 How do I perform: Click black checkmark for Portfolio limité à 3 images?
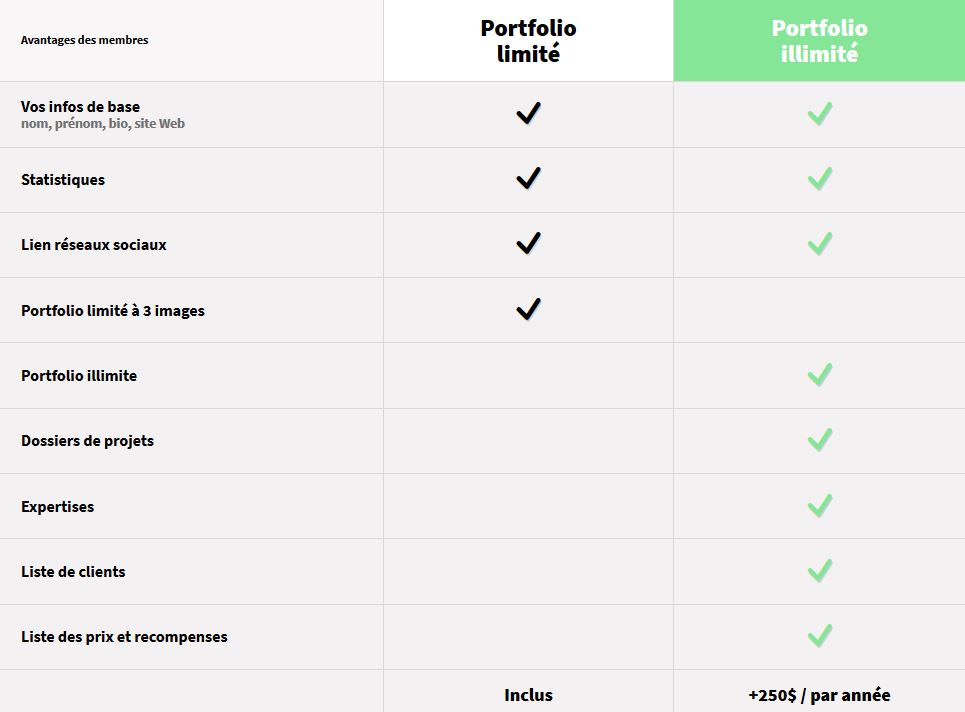click(x=528, y=310)
